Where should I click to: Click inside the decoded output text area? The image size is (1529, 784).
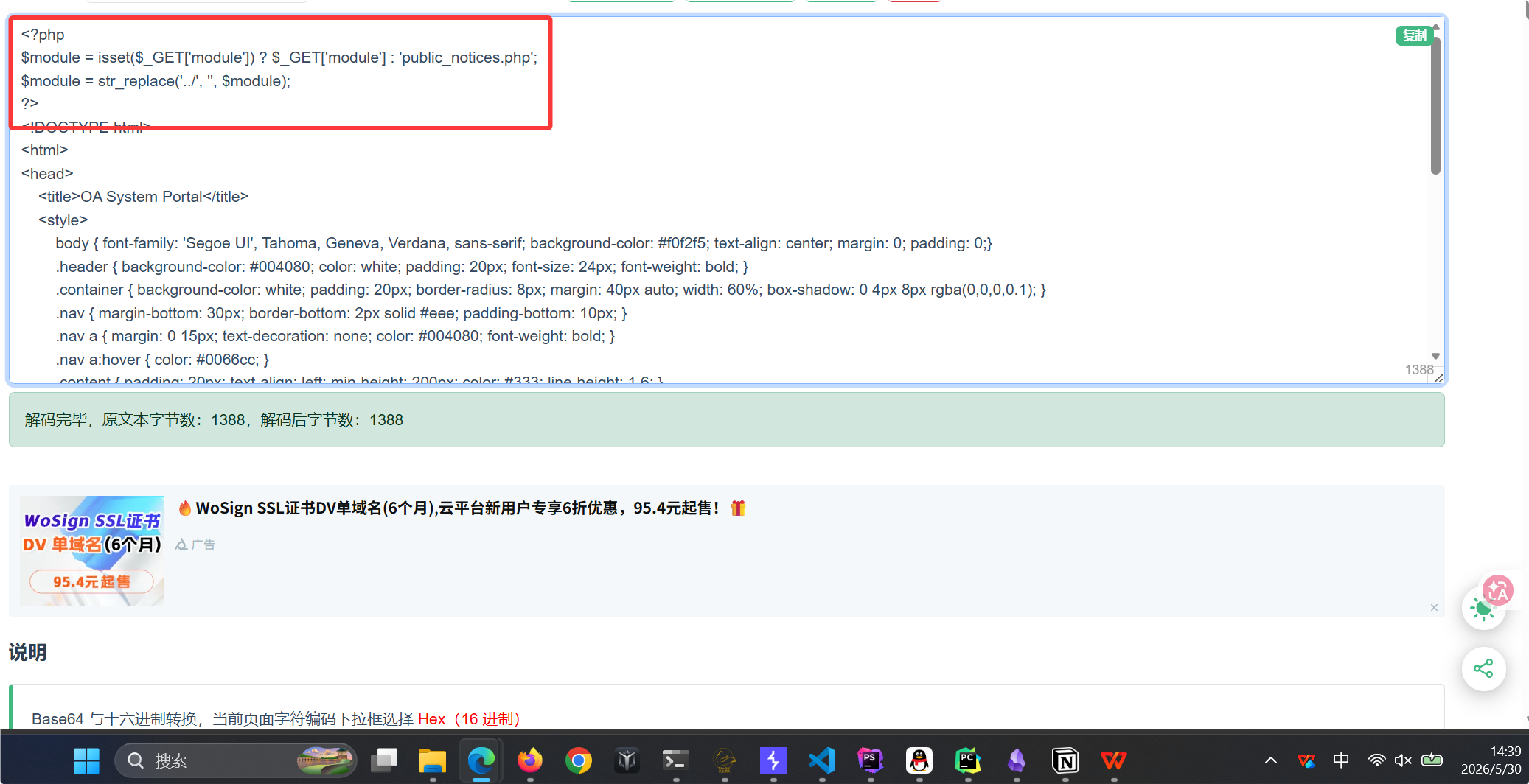pos(726,199)
